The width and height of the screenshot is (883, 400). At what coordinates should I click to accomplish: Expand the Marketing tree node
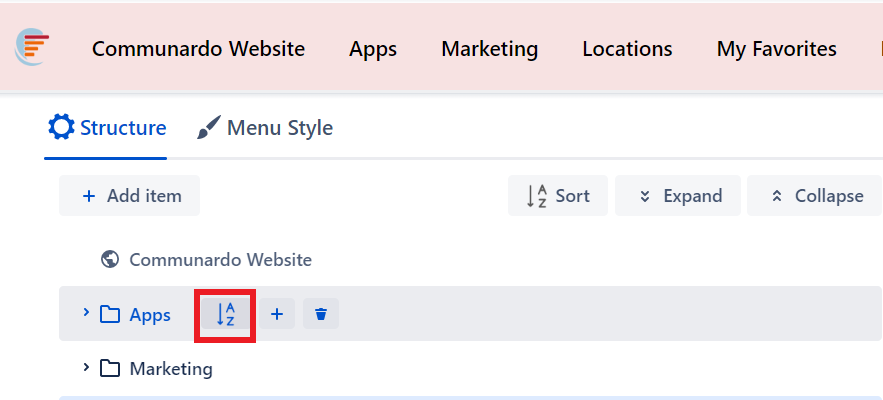click(86, 368)
